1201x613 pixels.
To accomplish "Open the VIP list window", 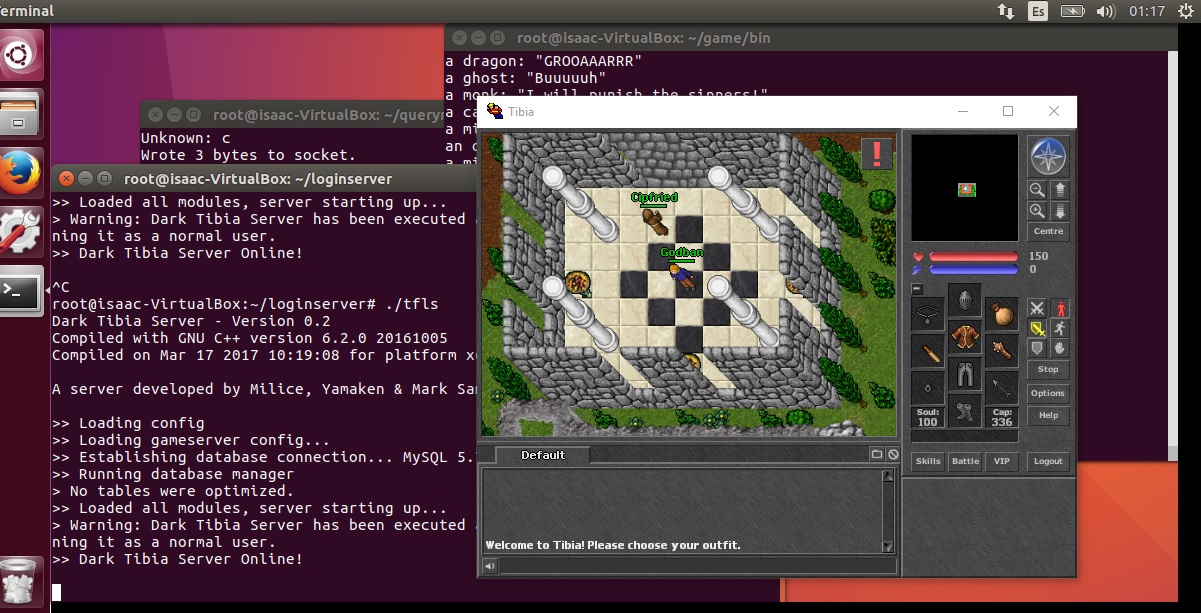I will (1001, 461).
